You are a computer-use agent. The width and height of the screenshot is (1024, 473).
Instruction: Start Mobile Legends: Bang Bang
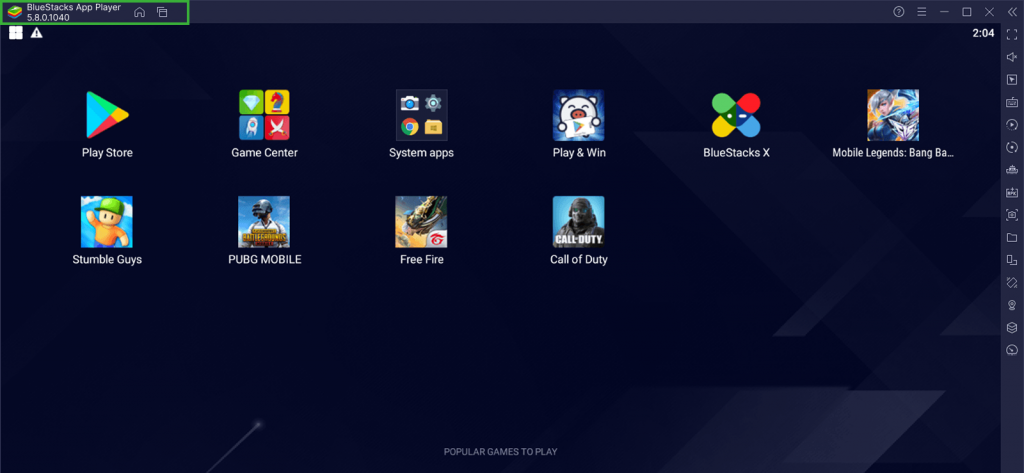pos(893,116)
